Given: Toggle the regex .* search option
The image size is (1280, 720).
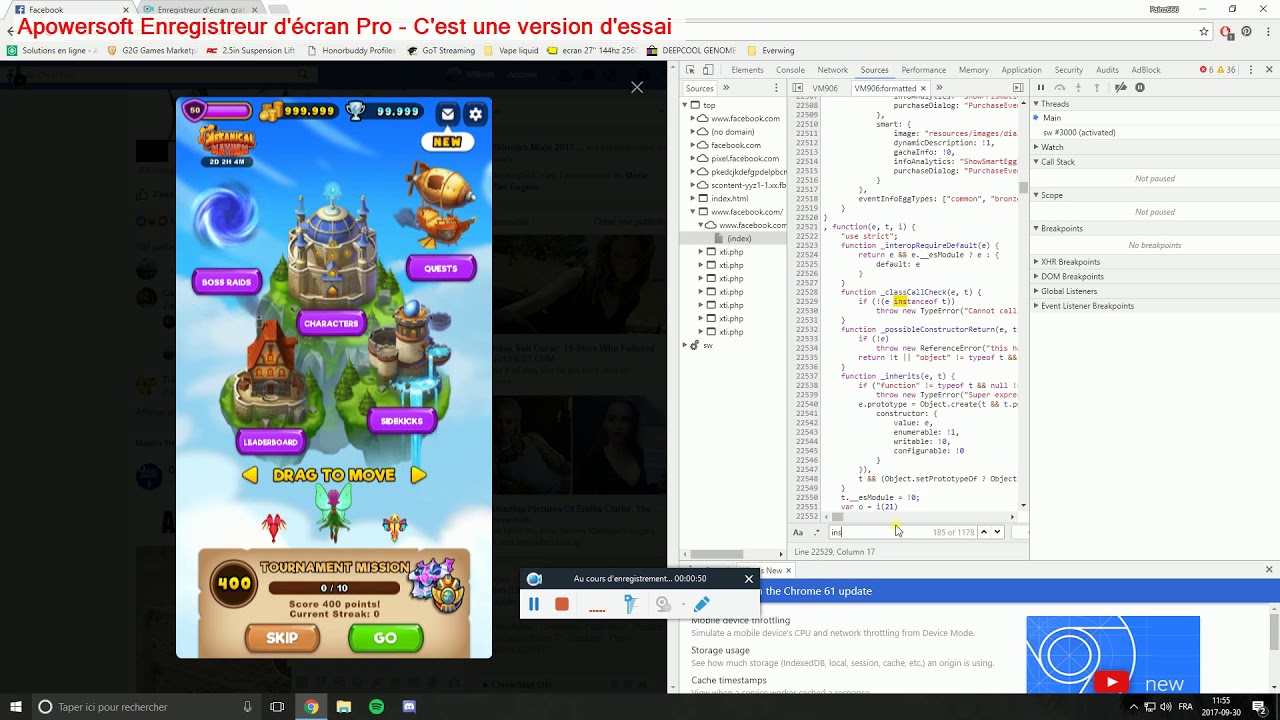Looking at the screenshot, I should [x=816, y=532].
